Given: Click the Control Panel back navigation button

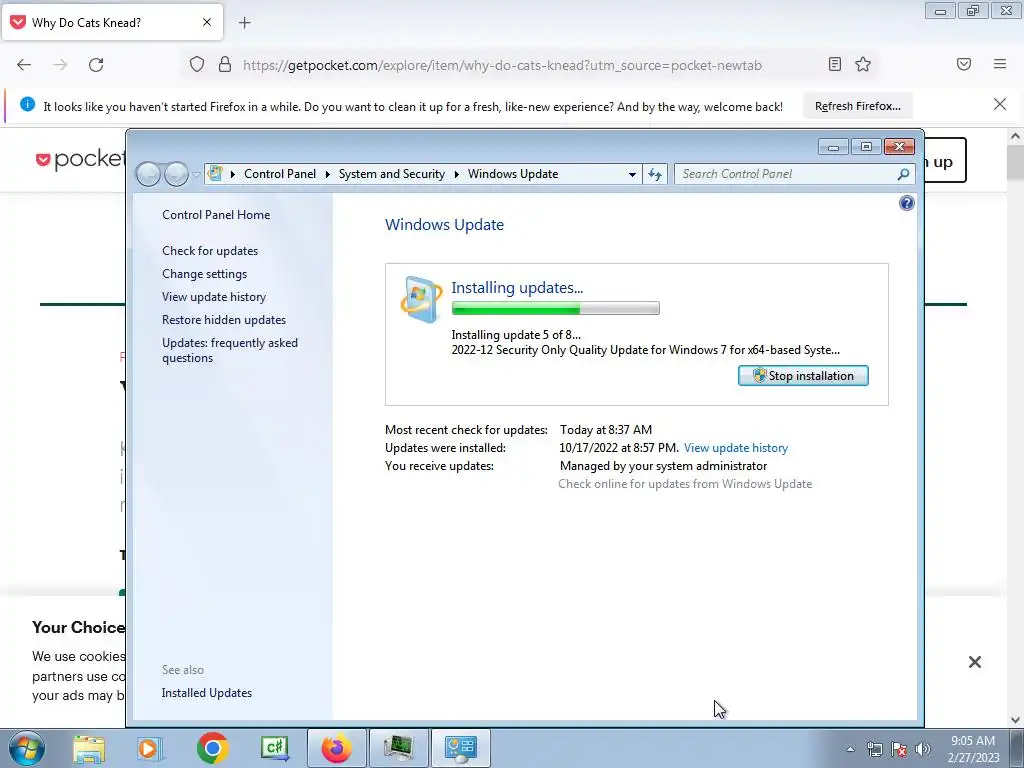Looking at the screenshot, I should pyautogui.click(x=148, y=174).
